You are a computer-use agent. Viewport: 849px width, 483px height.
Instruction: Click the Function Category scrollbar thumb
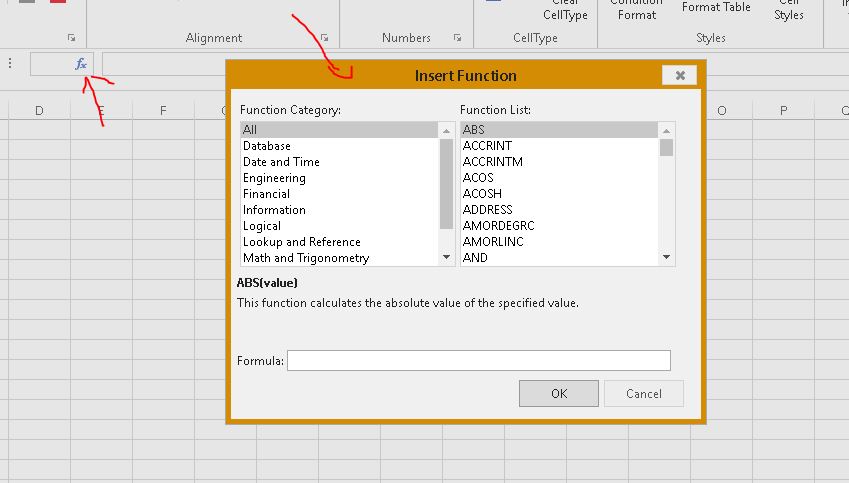tap(446, 183)
